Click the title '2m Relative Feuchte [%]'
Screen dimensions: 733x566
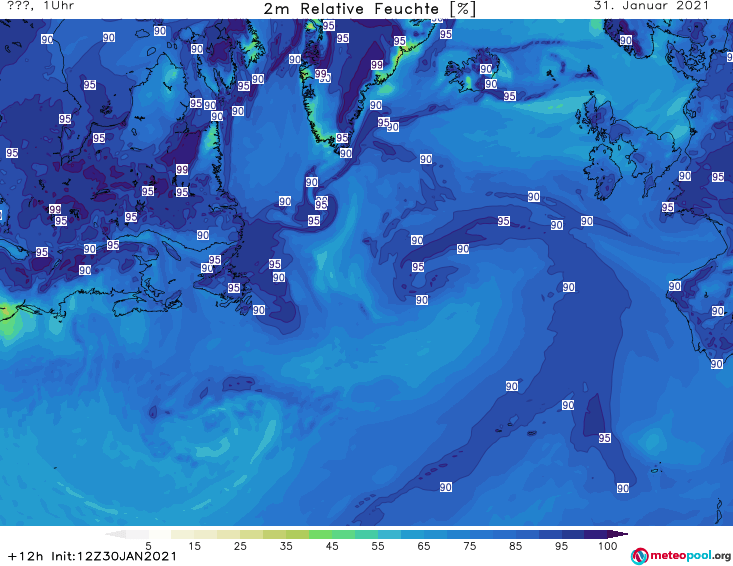pos(370,8)
